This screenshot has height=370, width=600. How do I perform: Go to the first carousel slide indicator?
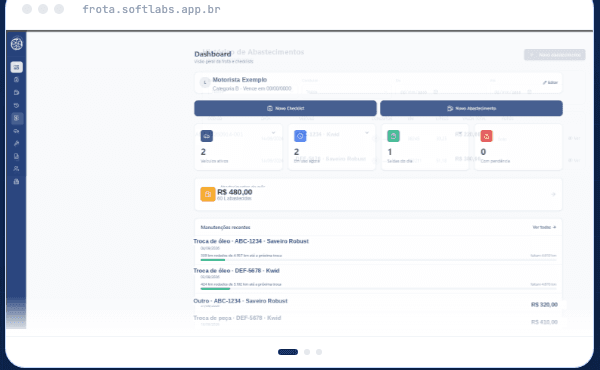(x=288, y=352)
